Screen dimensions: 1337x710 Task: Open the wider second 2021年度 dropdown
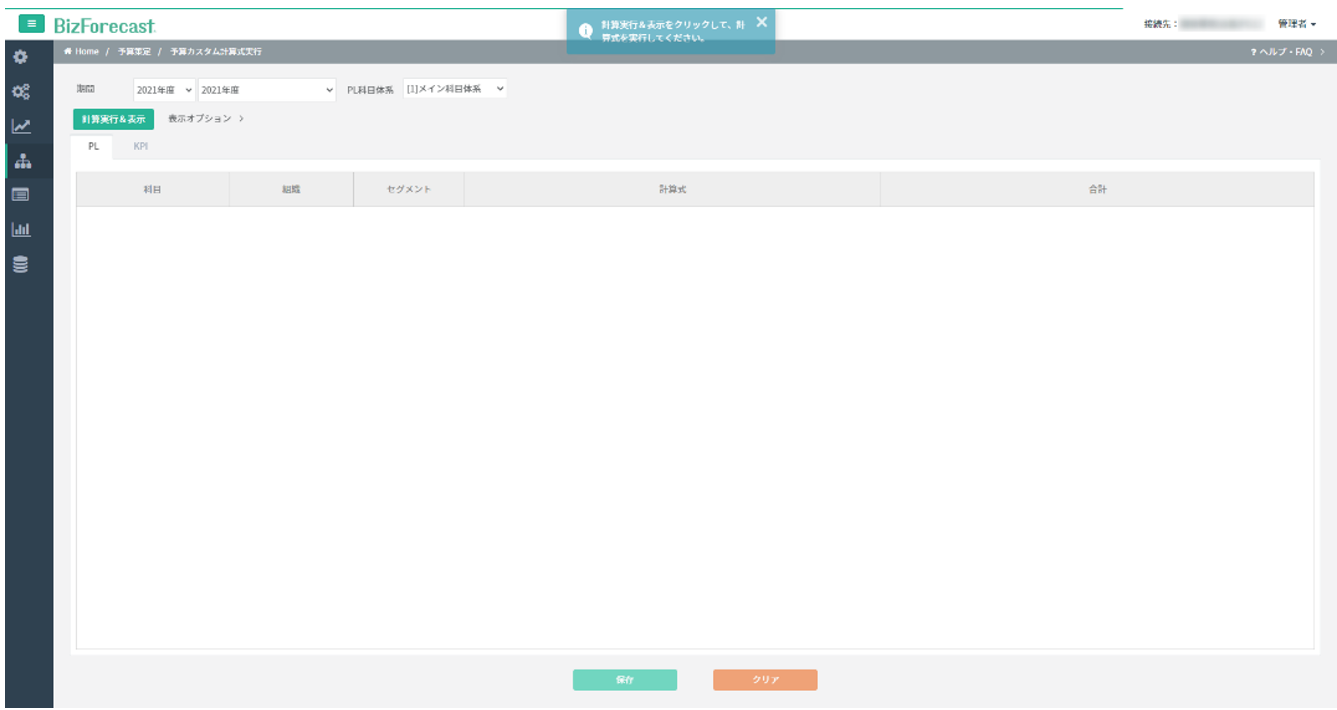pos(267,90)
